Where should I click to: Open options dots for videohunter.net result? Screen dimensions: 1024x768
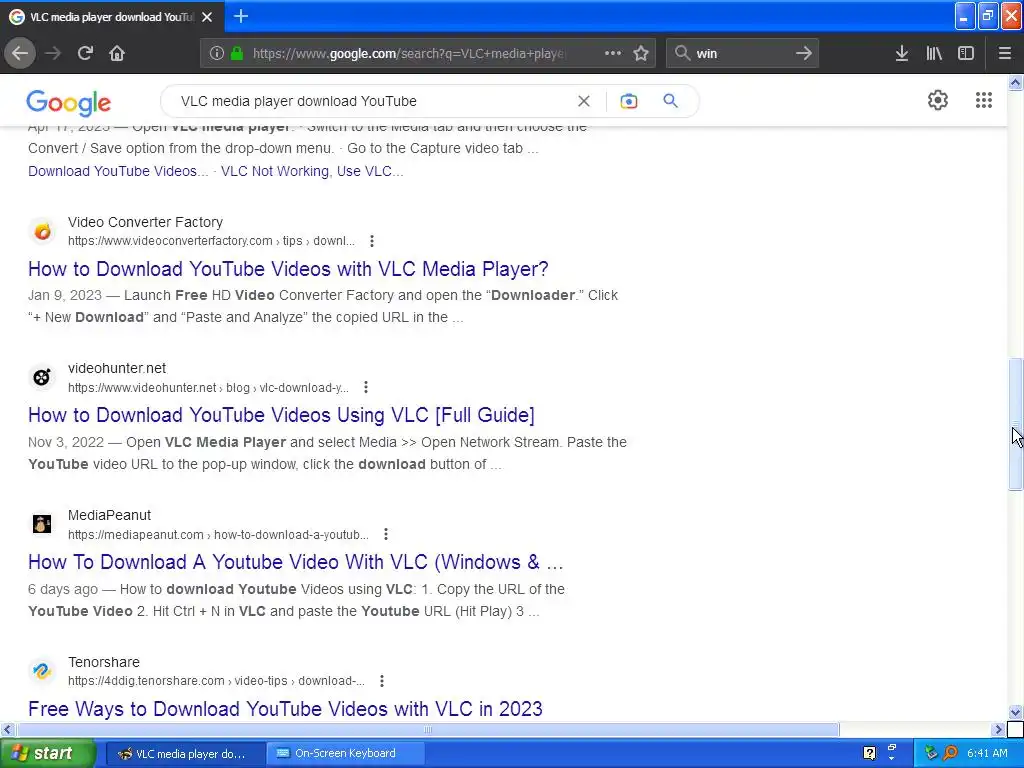tap(366, 387)
